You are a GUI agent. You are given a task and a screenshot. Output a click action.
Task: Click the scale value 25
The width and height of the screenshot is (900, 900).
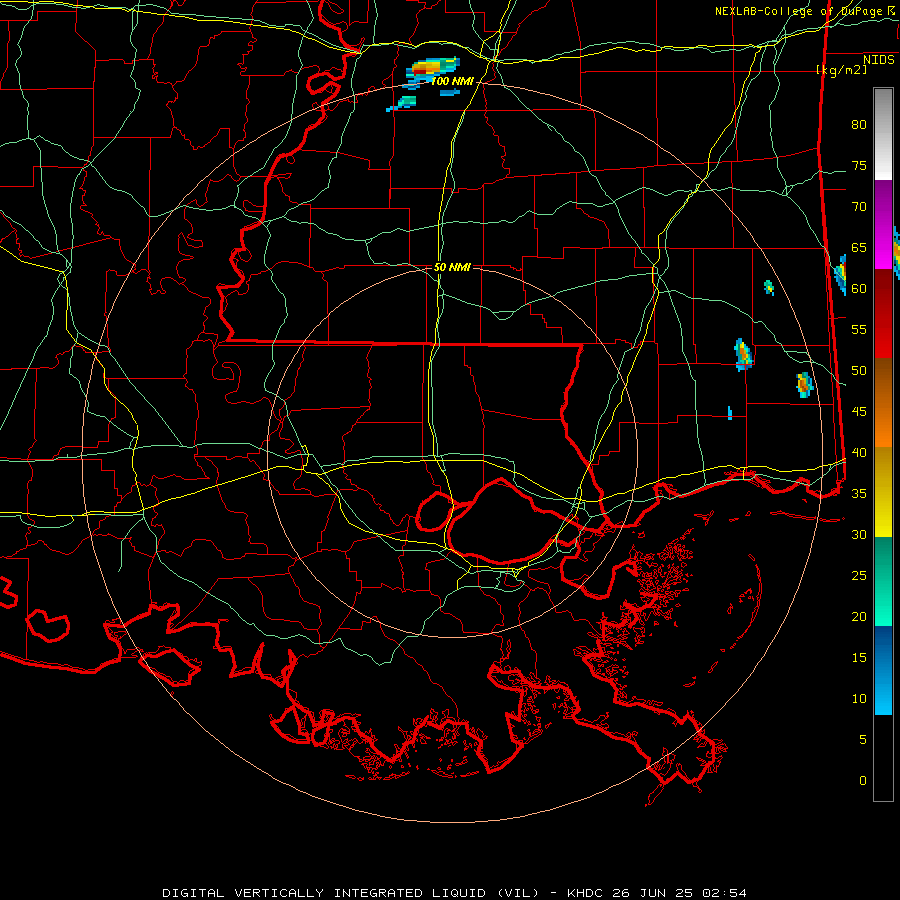(859, 576)
